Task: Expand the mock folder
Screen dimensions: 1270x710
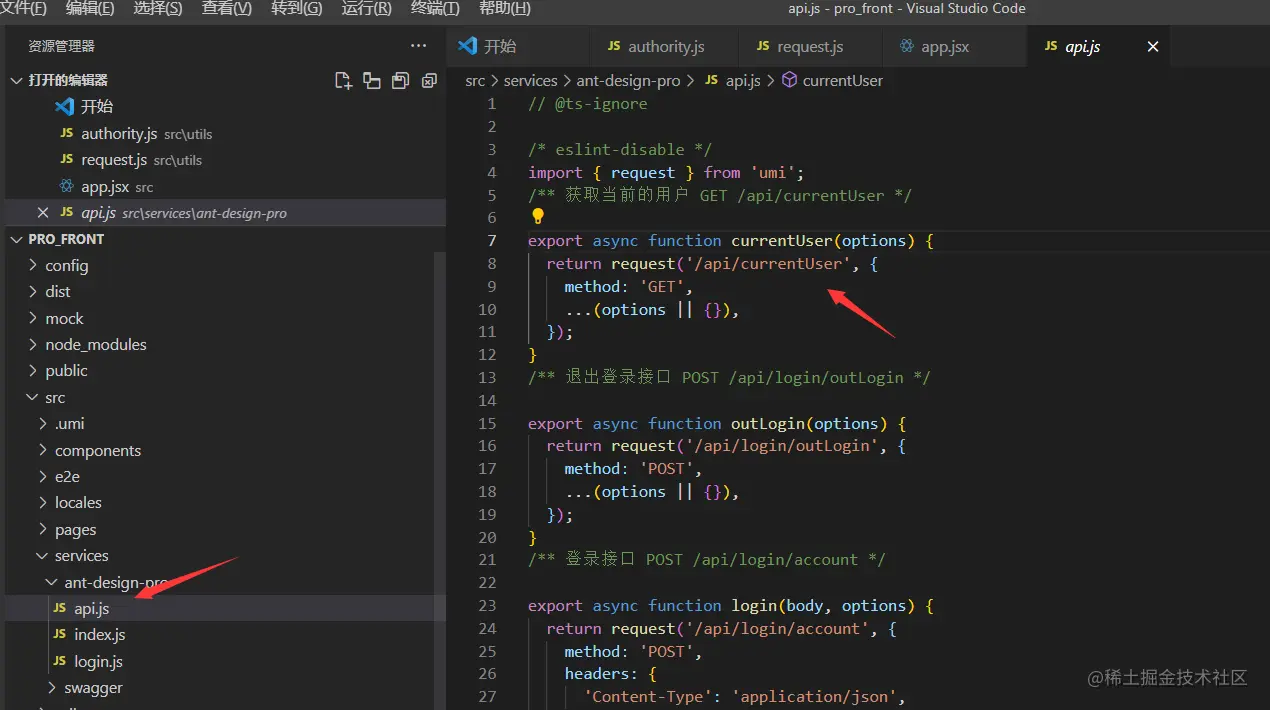Action: [33, 318]
